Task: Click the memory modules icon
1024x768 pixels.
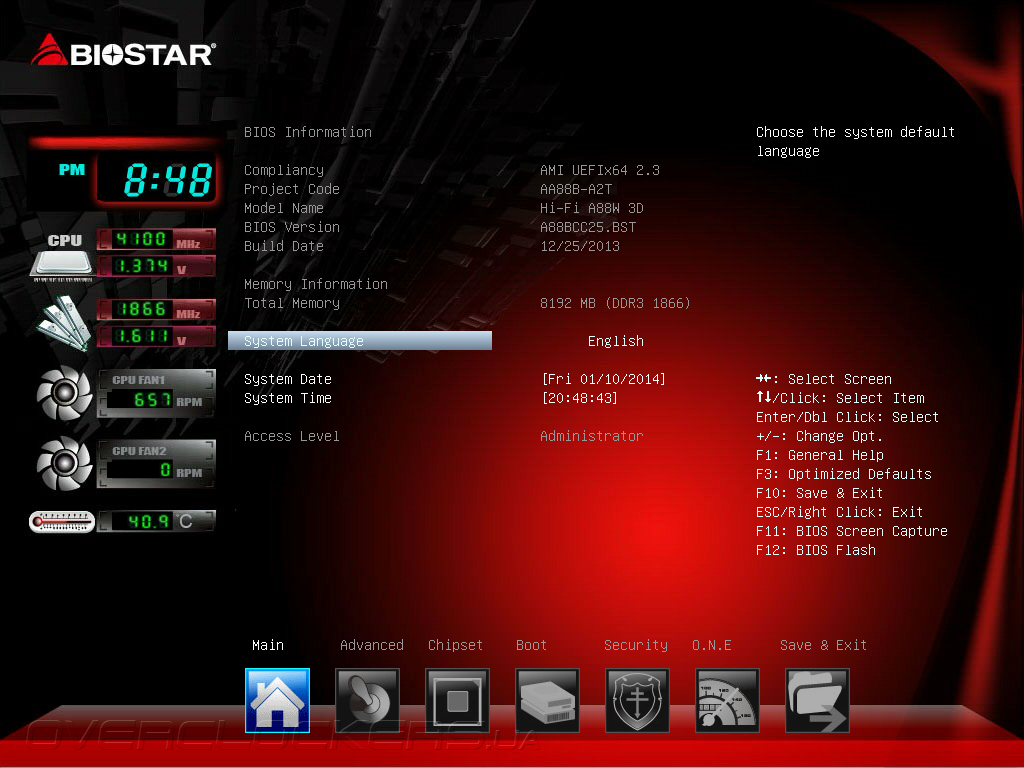Action: [63, 322]
